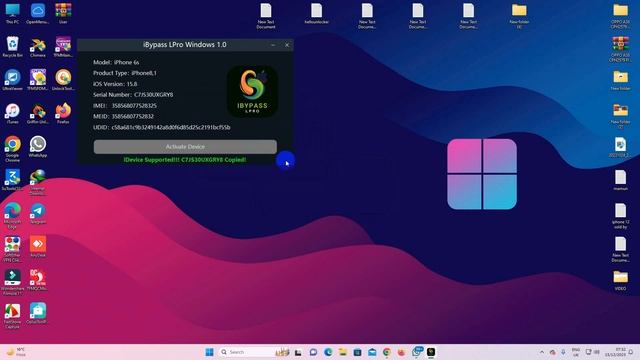Screen dimensions: 640x360
Task: Click the iOS Version: 15.8 line
Action: pyautogui.click(x=115, y=84)
